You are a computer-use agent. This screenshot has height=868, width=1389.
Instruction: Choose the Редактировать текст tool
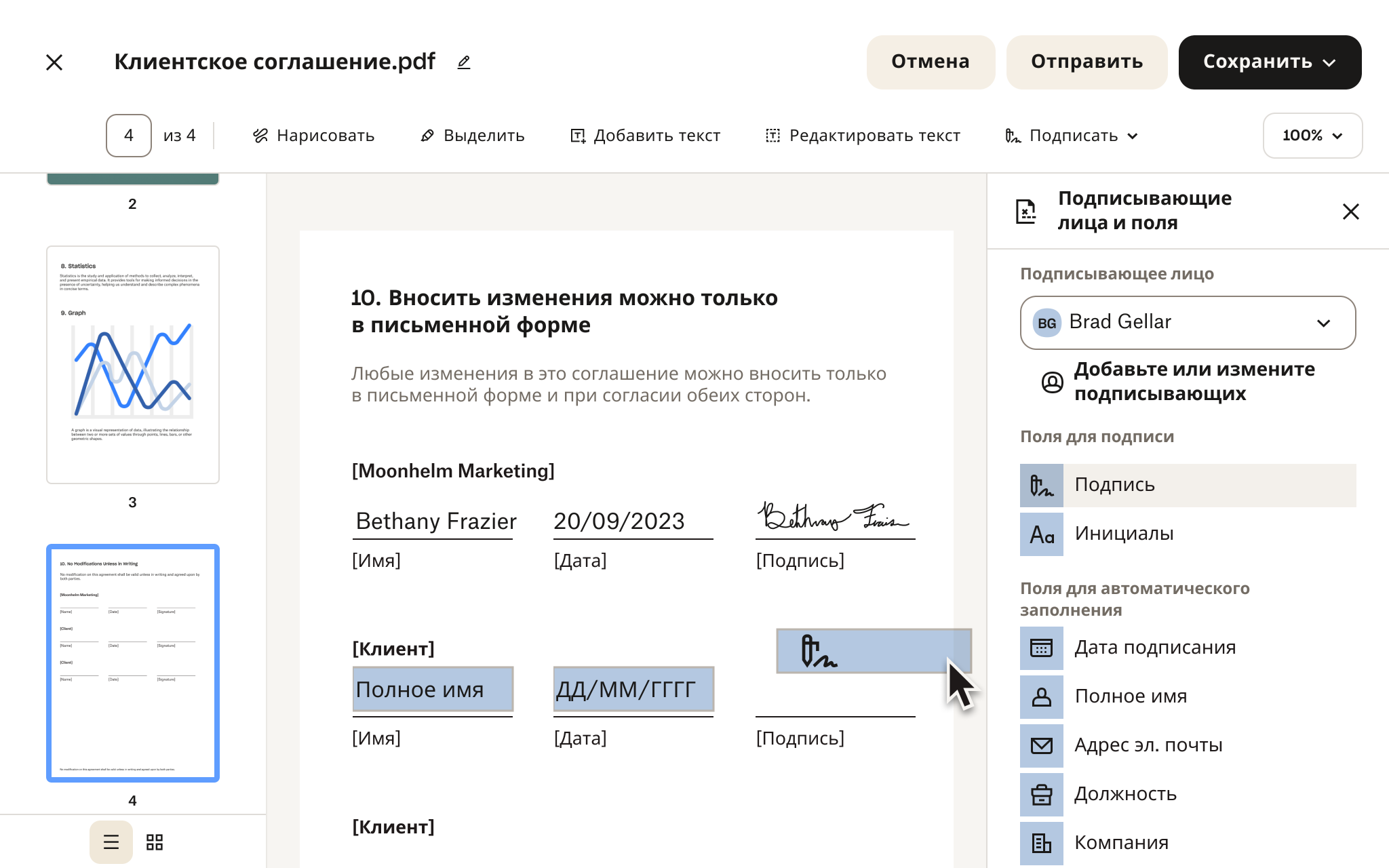863,136
